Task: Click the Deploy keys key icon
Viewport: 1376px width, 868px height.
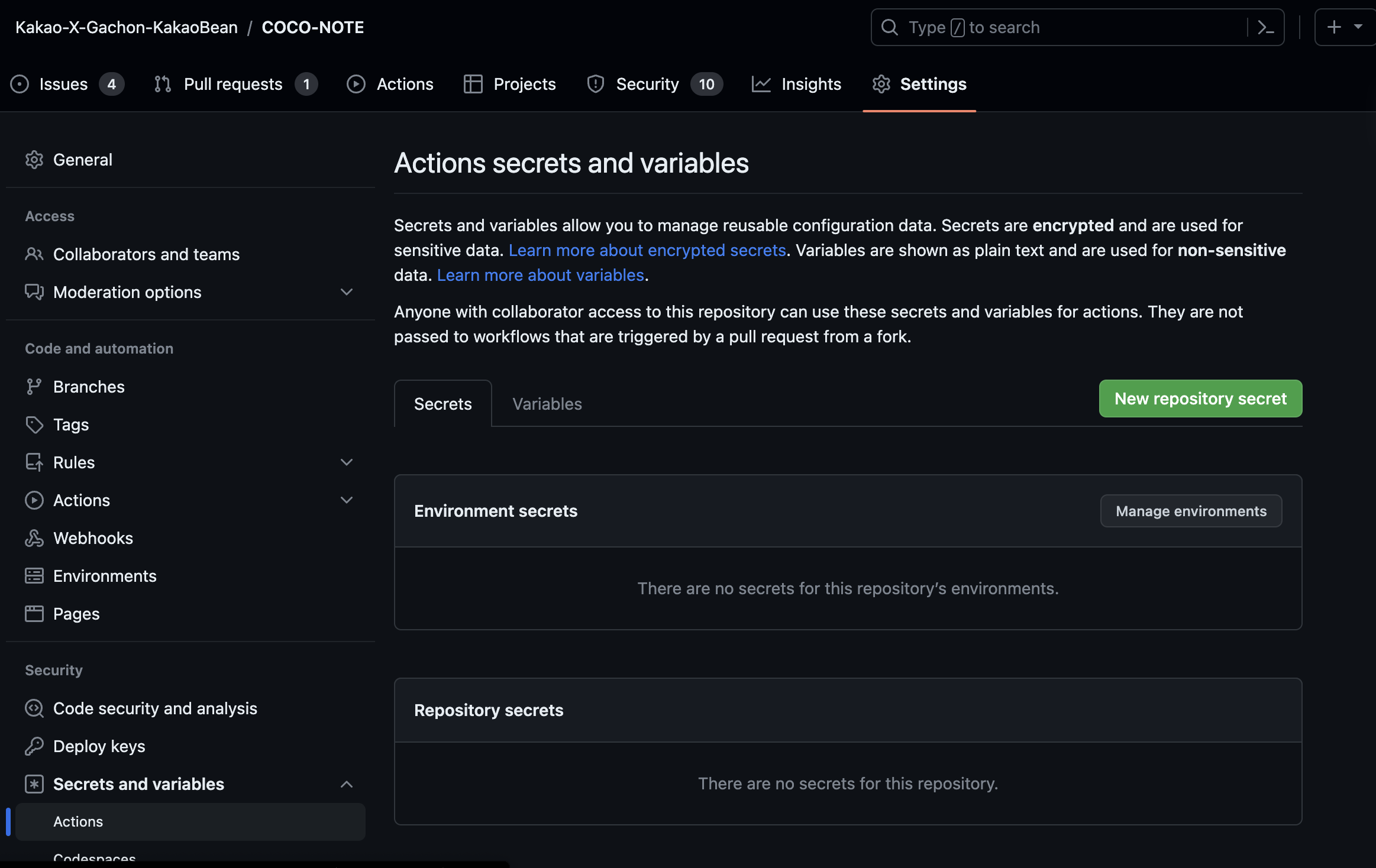Action: point(34,746)
